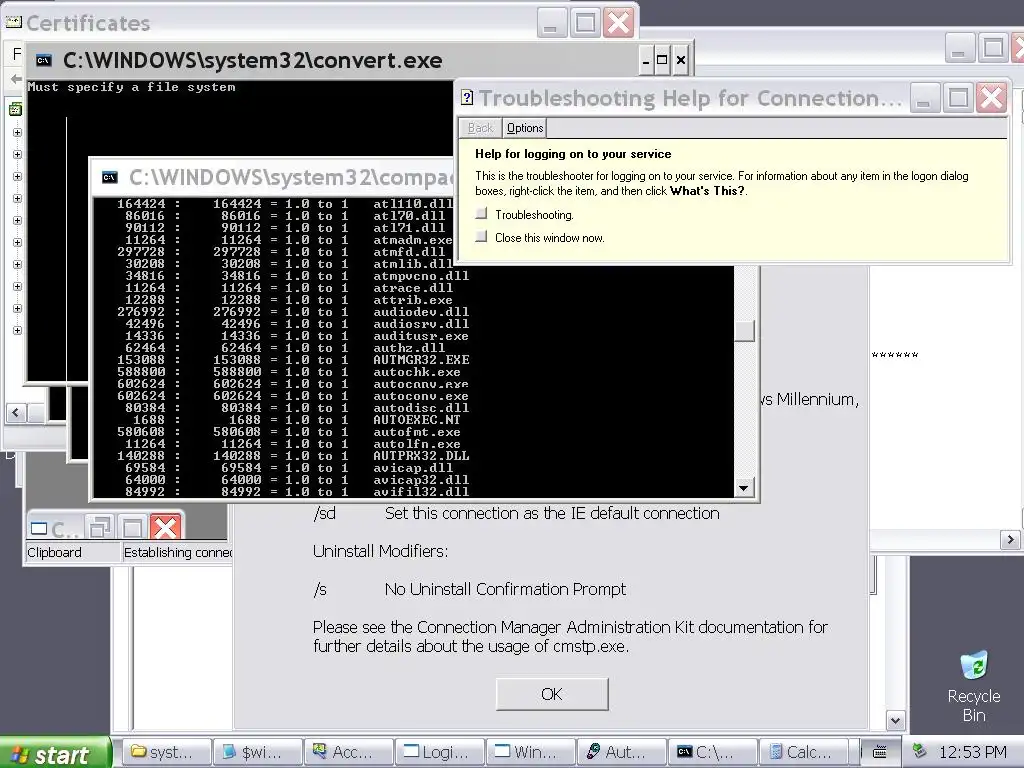Viewport: 1024px width, 768px height.
Task: Switch to 'Aut...' taskbar button
Action: [622, 752]
